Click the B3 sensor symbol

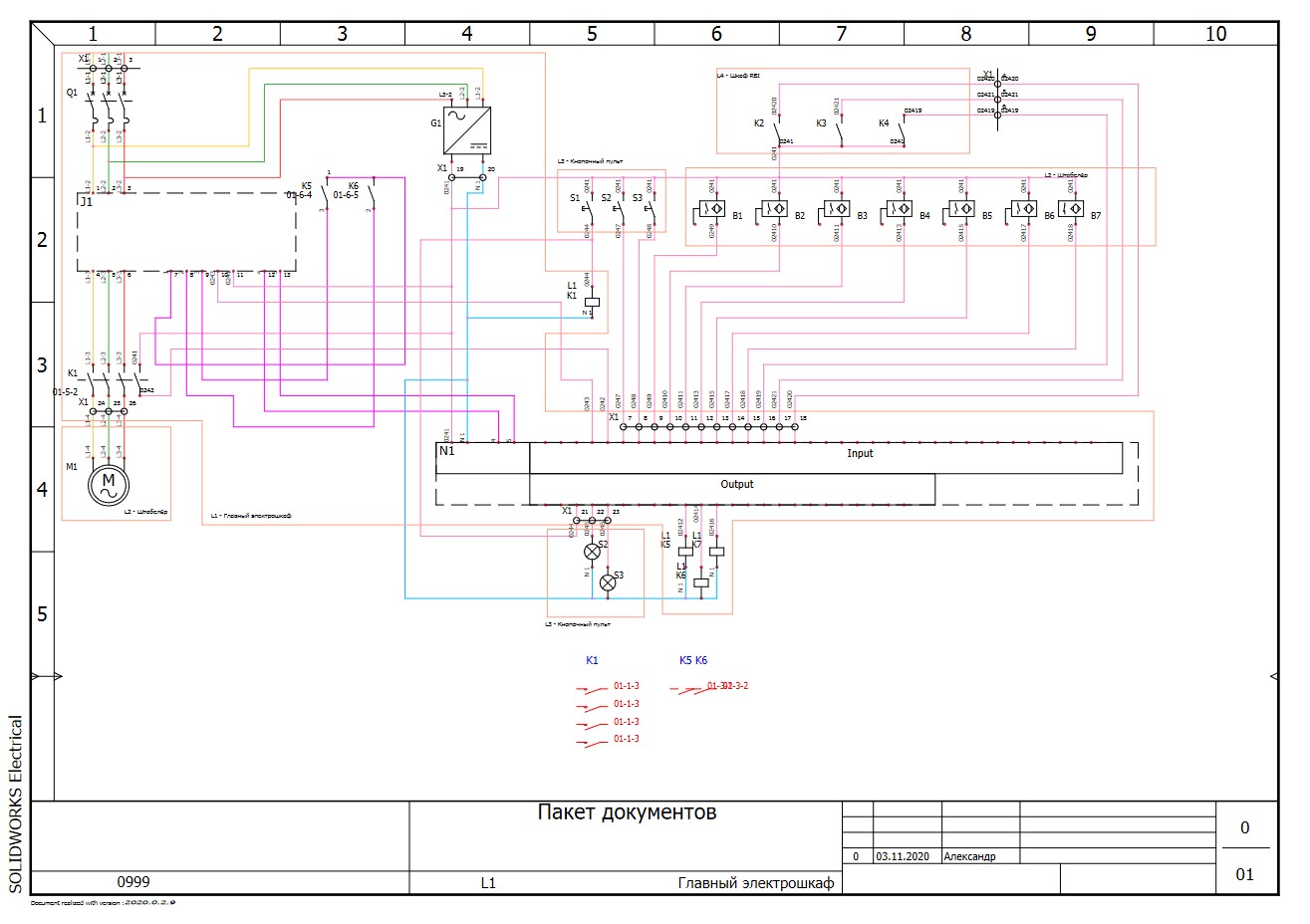[x=836, y=210]
